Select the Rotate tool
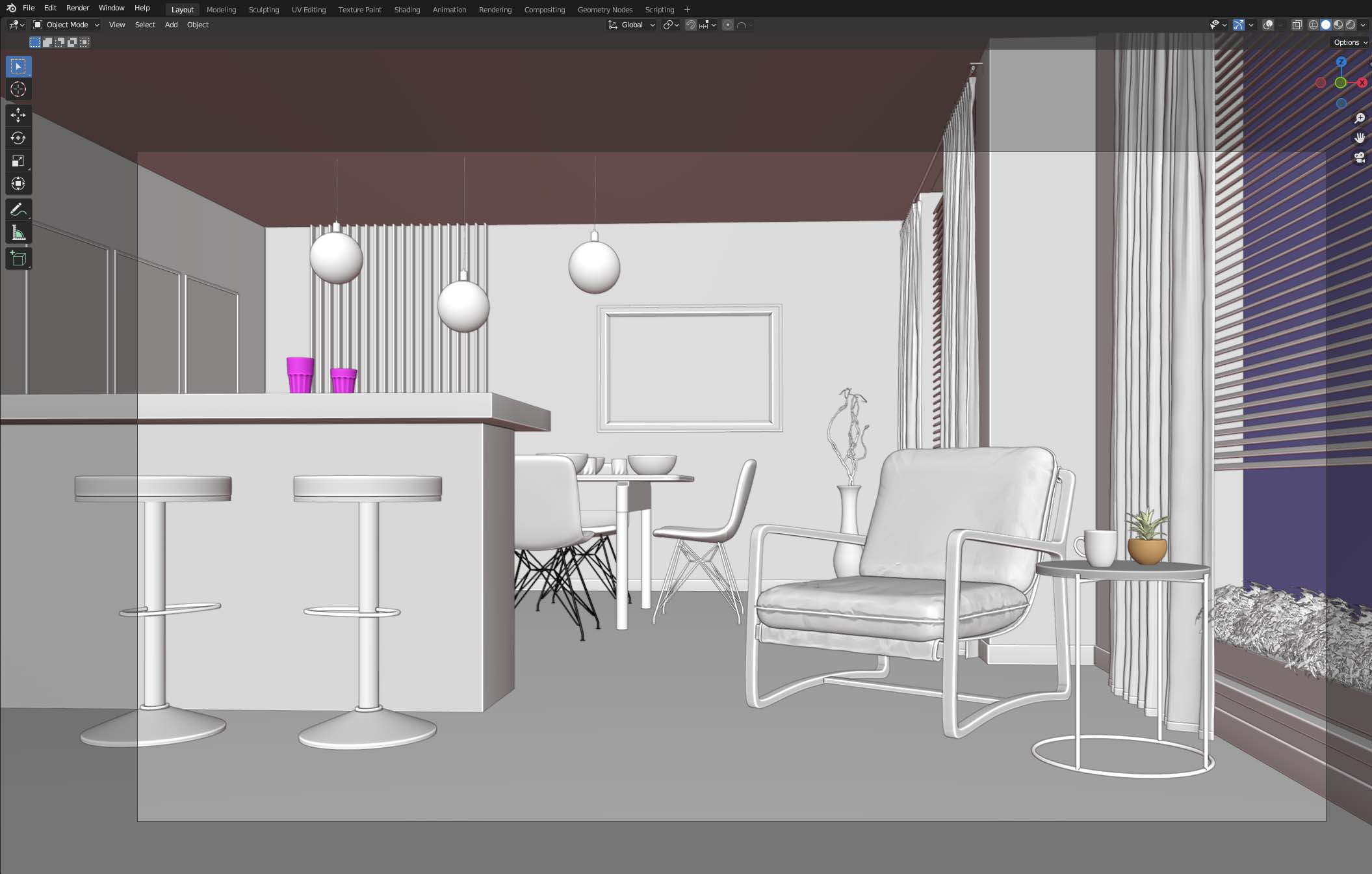Image resolution: width=1372 pixels, height=874 pixels. pos(18,138)
